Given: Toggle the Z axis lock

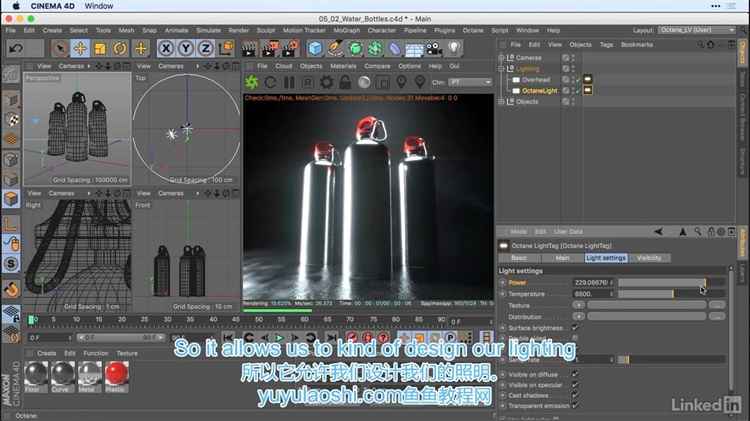Looking at the screenshot, I should coord(206,48).
